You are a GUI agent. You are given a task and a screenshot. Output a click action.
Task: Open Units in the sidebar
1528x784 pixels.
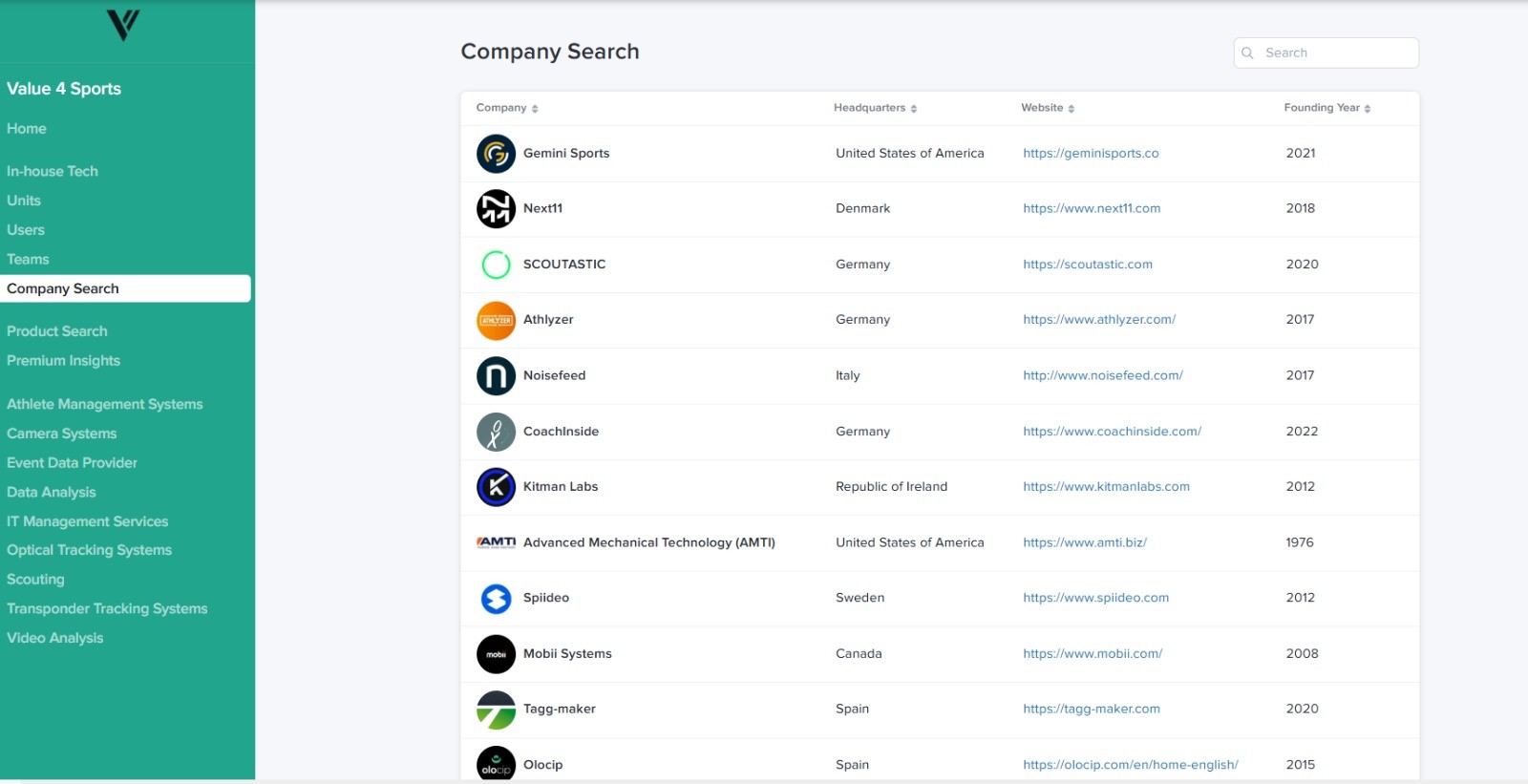[24, 201]
